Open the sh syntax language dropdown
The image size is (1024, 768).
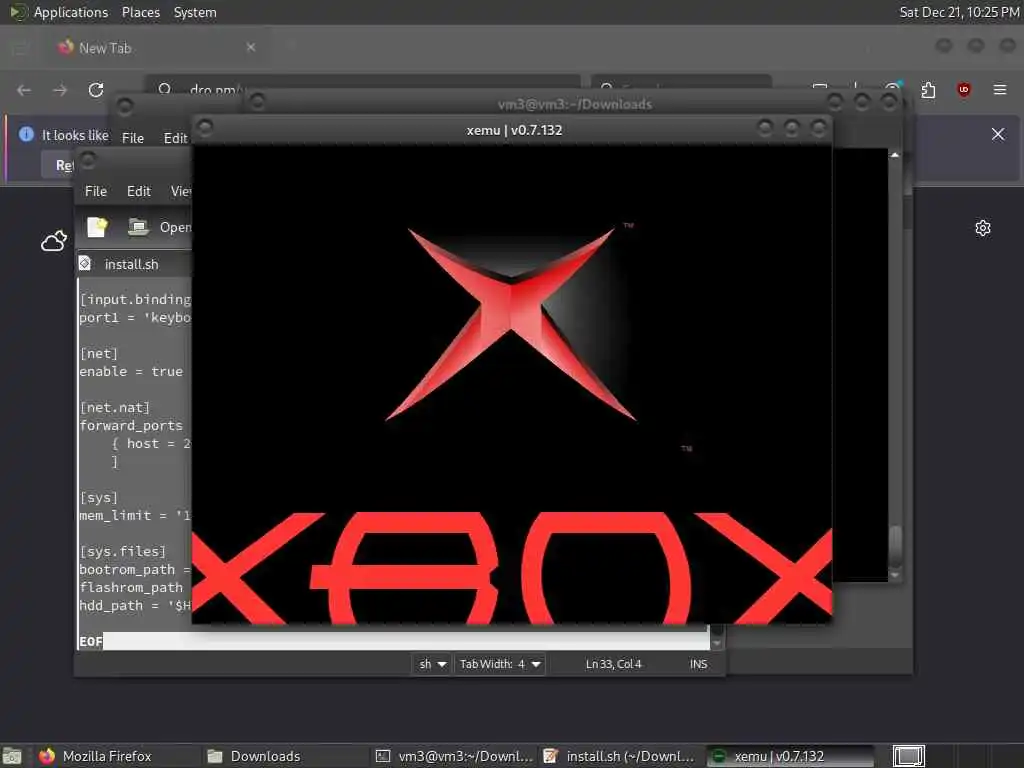tap(432, 664)
